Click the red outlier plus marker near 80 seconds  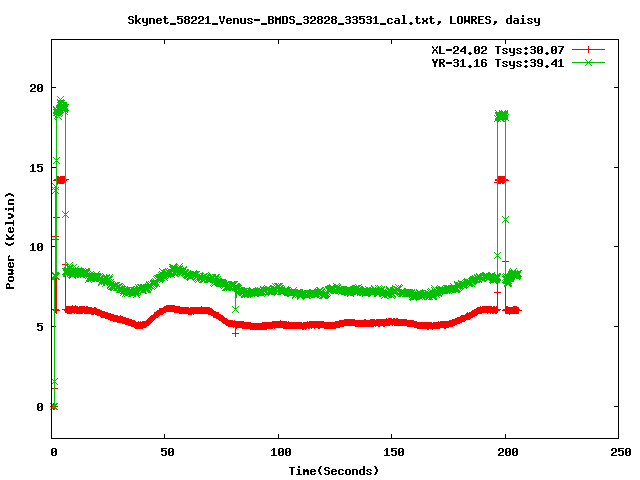coord(236,333)
